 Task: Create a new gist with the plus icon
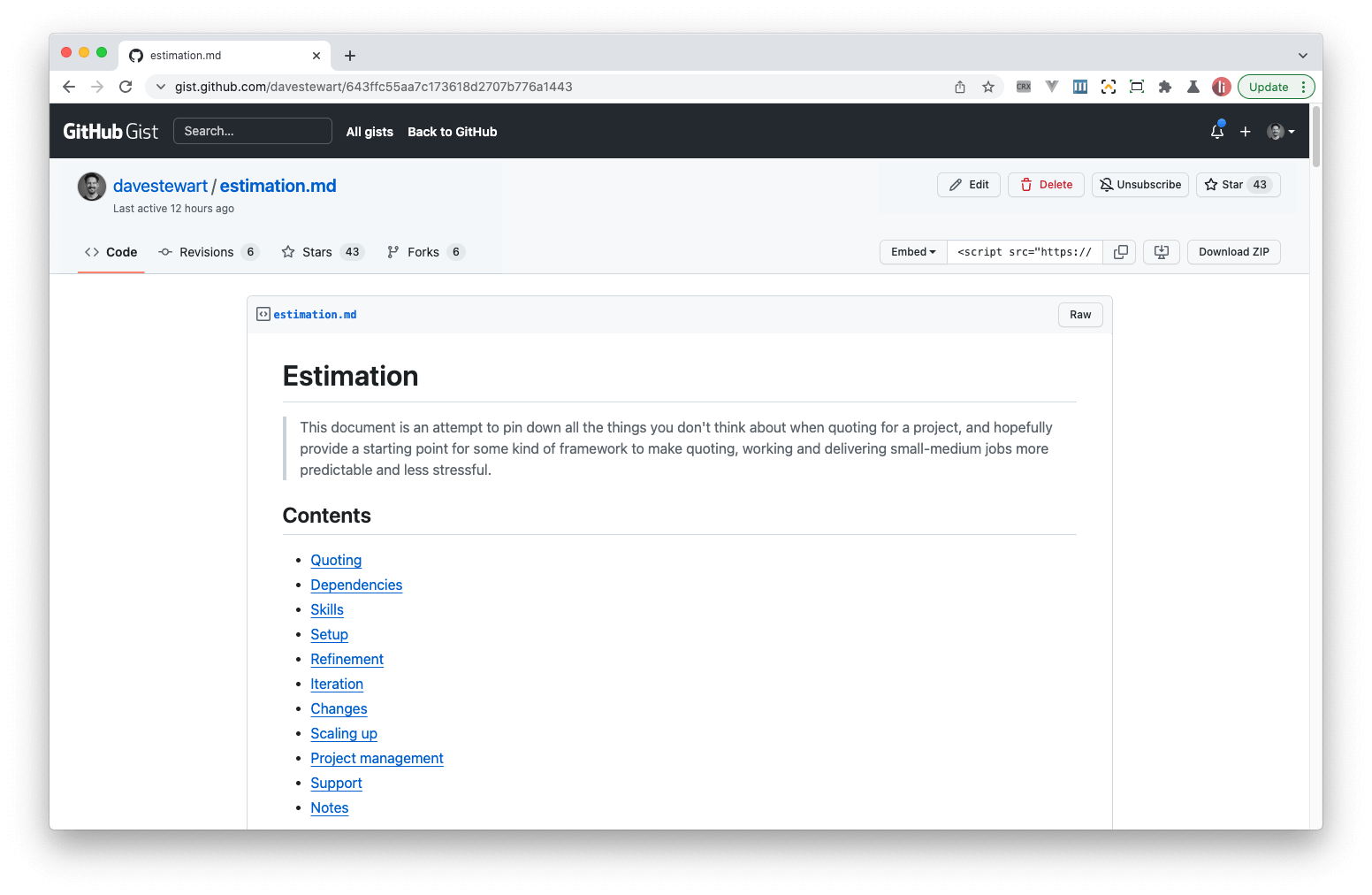tap(1246, 131)
